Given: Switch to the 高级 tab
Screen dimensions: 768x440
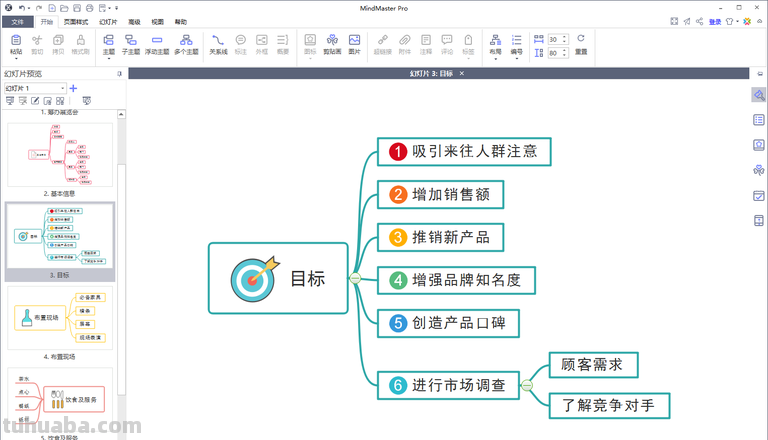Looking at the screenshot, I should click(x=134, y=22).
